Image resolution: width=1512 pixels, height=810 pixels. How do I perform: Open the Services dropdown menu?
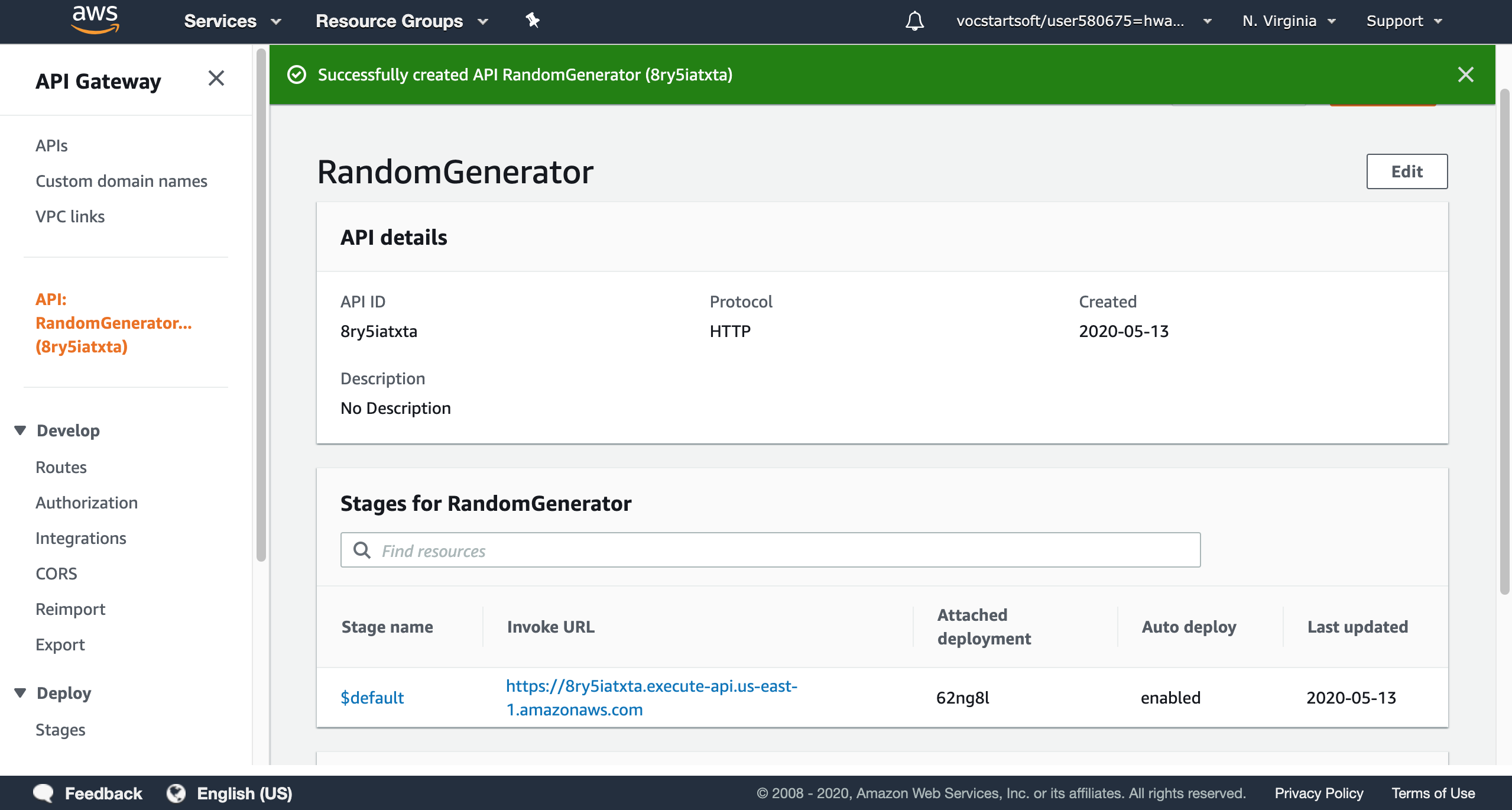[232, 21]
